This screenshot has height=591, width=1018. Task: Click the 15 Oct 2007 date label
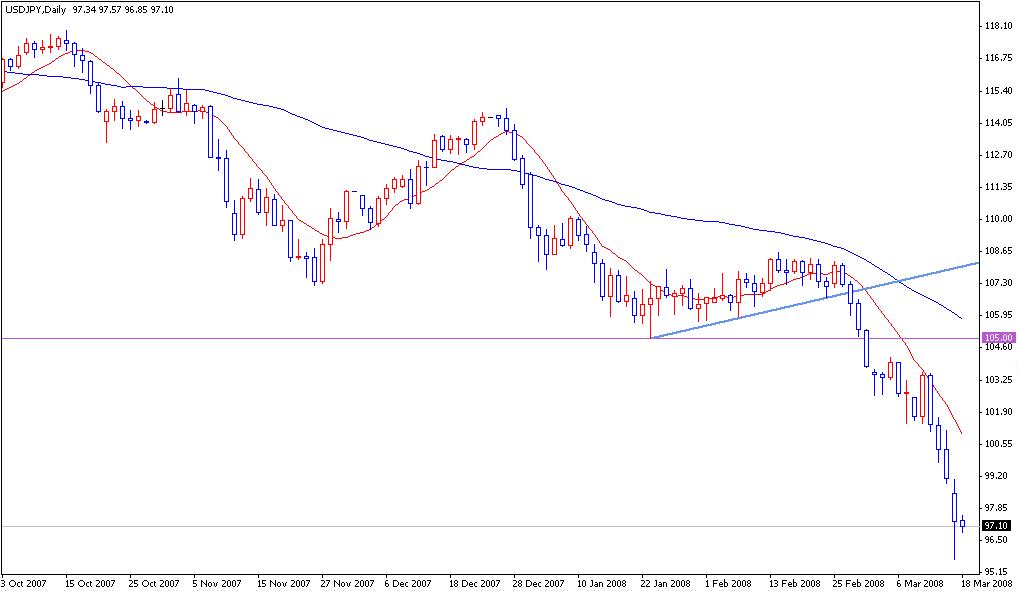click(x=90, y=583)
